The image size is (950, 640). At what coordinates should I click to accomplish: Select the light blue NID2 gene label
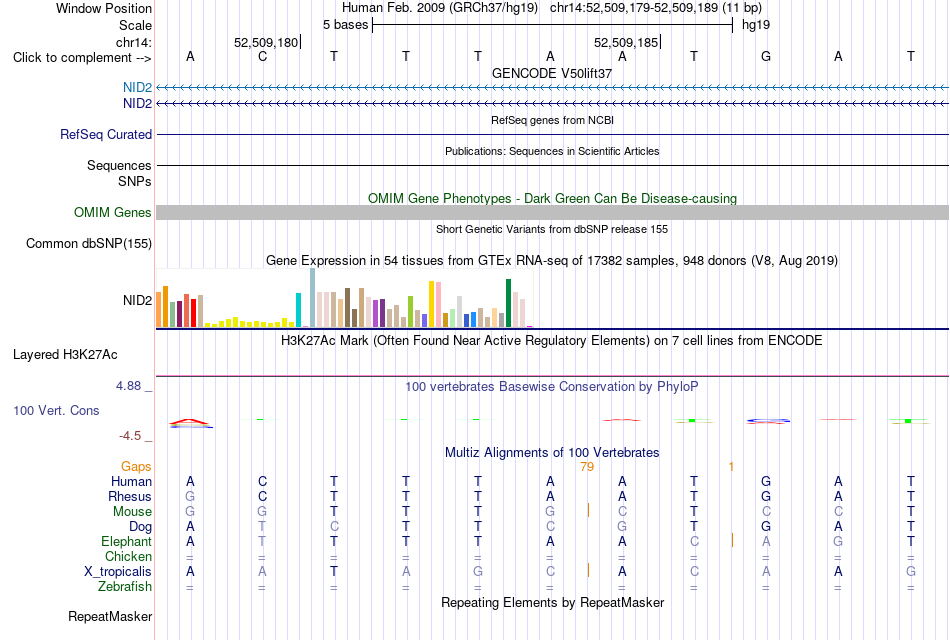[x=138, y=87]
